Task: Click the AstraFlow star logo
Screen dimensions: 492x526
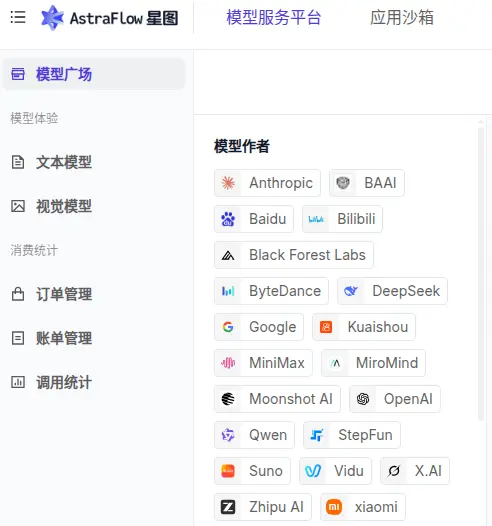Action: coord(52,18)
